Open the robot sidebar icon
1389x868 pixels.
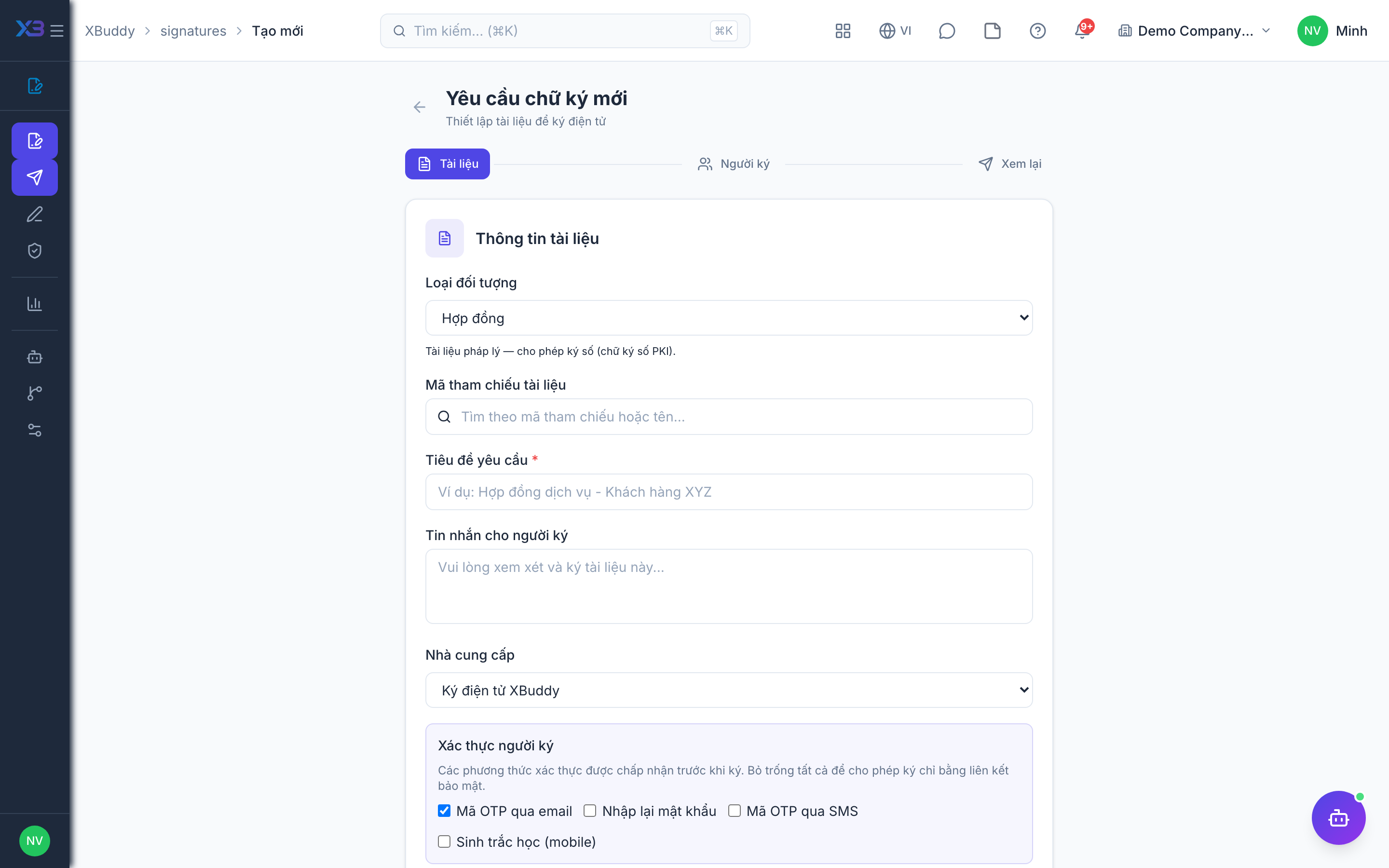click(x=34, y=357)
